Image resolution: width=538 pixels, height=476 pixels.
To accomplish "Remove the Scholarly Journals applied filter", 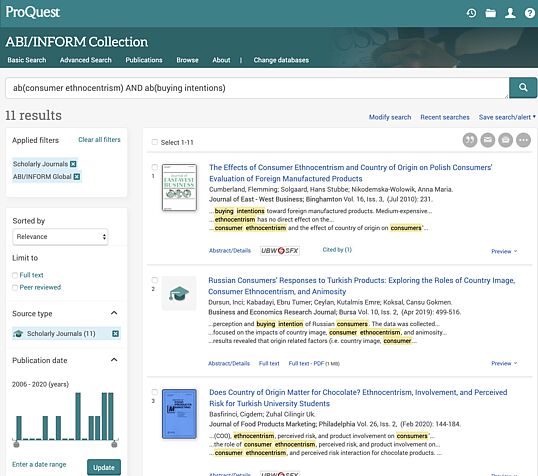I will (x=73, y=164).
